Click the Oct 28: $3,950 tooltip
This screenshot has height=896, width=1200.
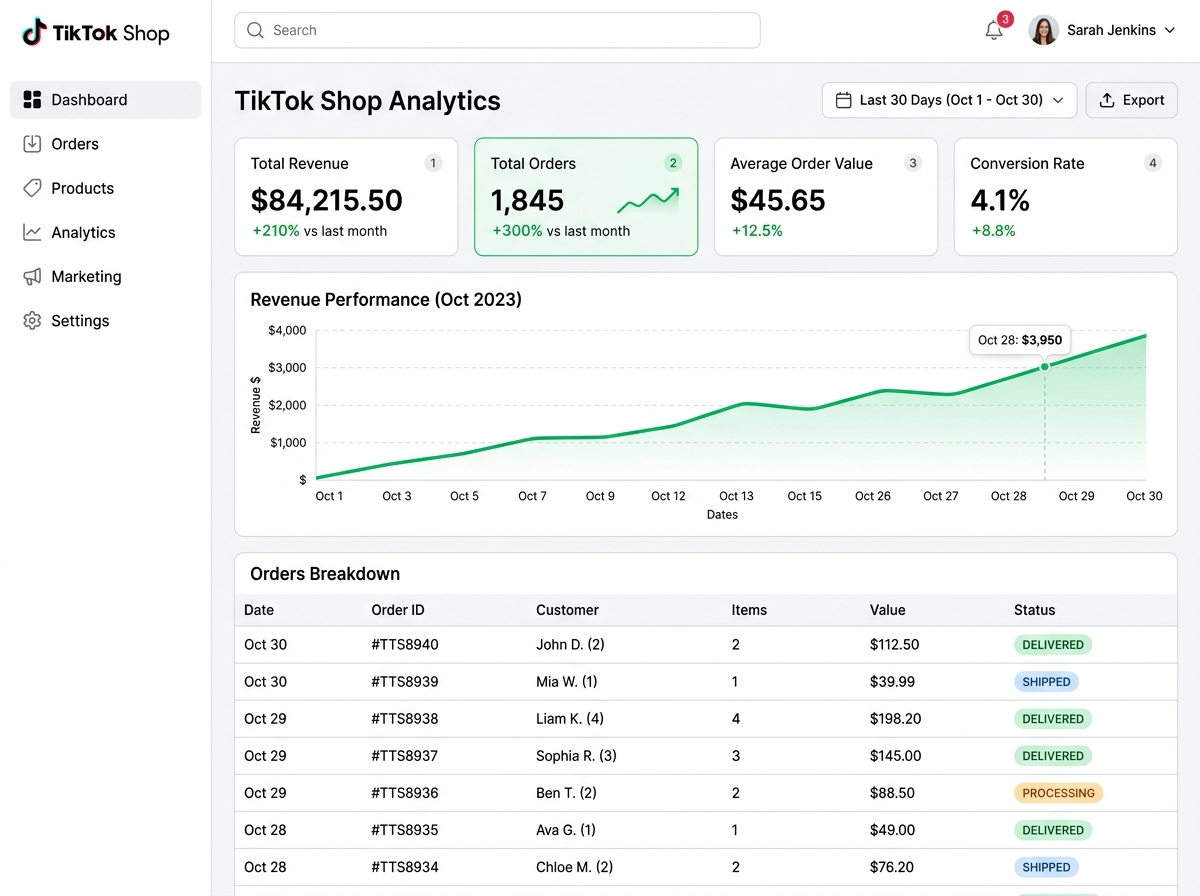pyautogui.click(x=1020, y=340)
